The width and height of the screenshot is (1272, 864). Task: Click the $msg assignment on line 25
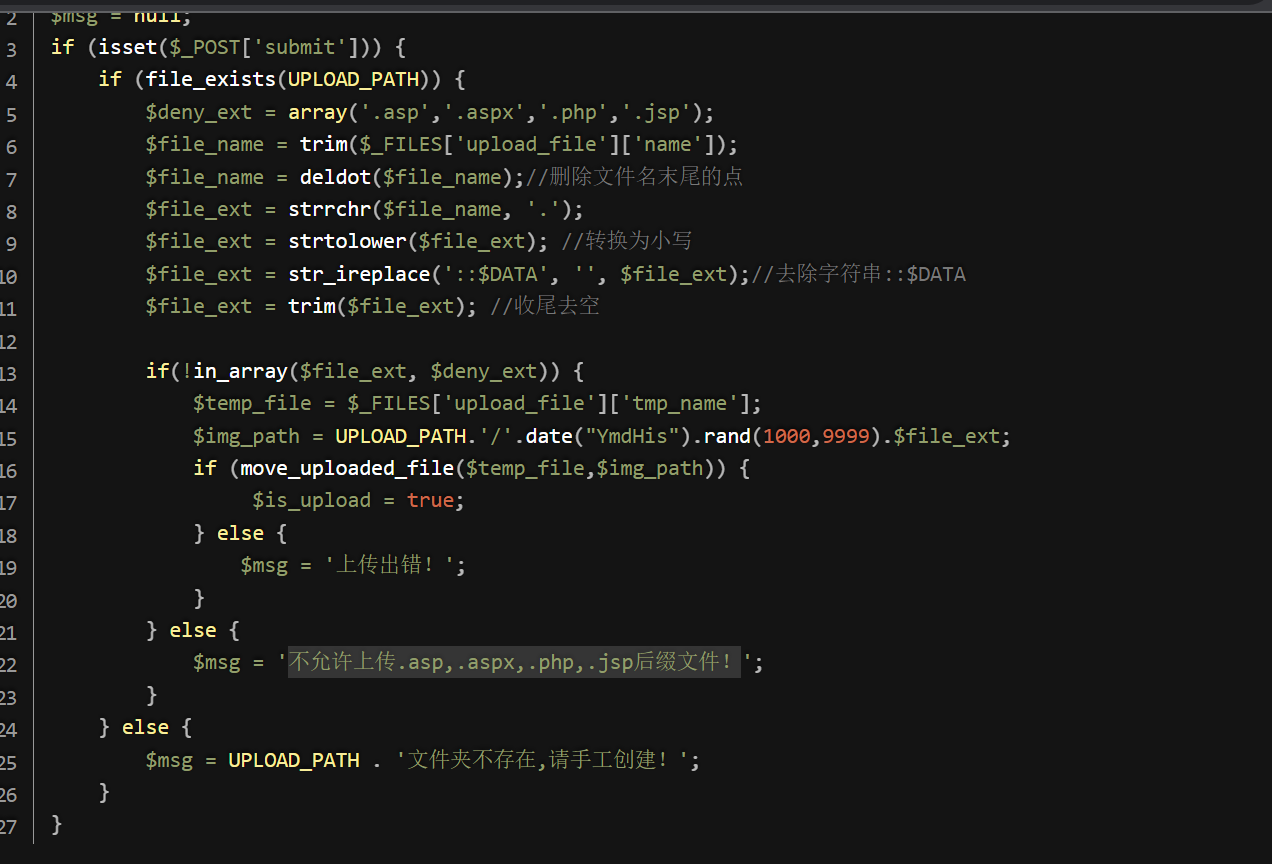169,759
